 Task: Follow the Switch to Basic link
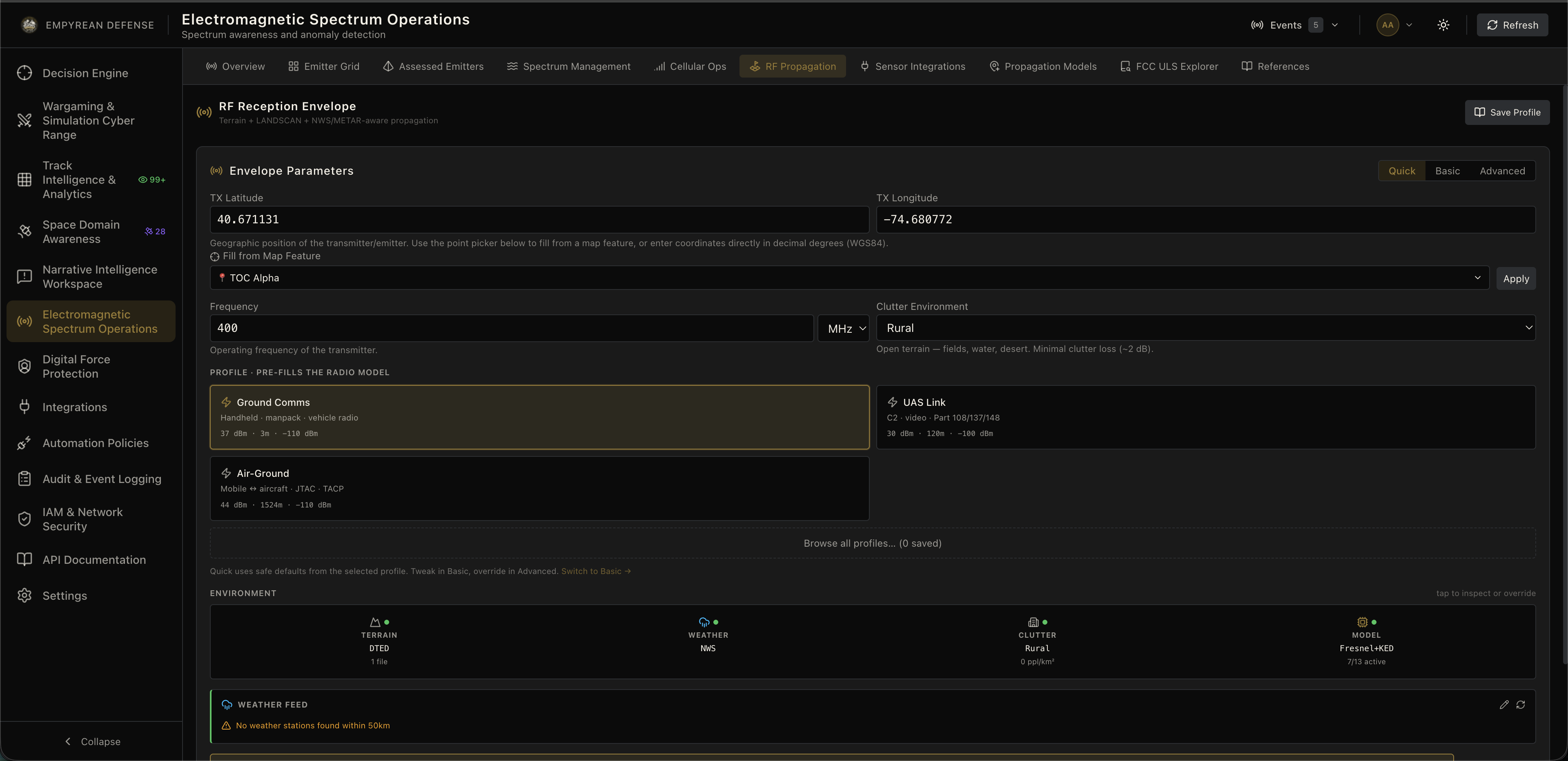coord(596,571)
